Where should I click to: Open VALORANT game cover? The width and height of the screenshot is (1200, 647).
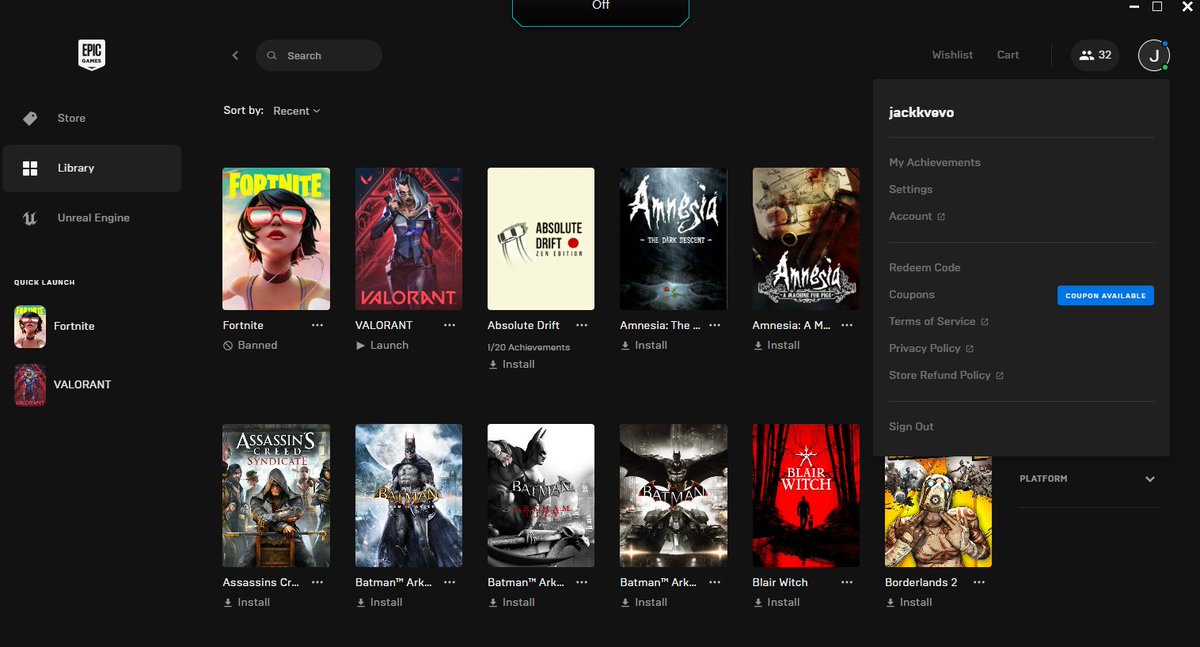[x=409, y=239]
